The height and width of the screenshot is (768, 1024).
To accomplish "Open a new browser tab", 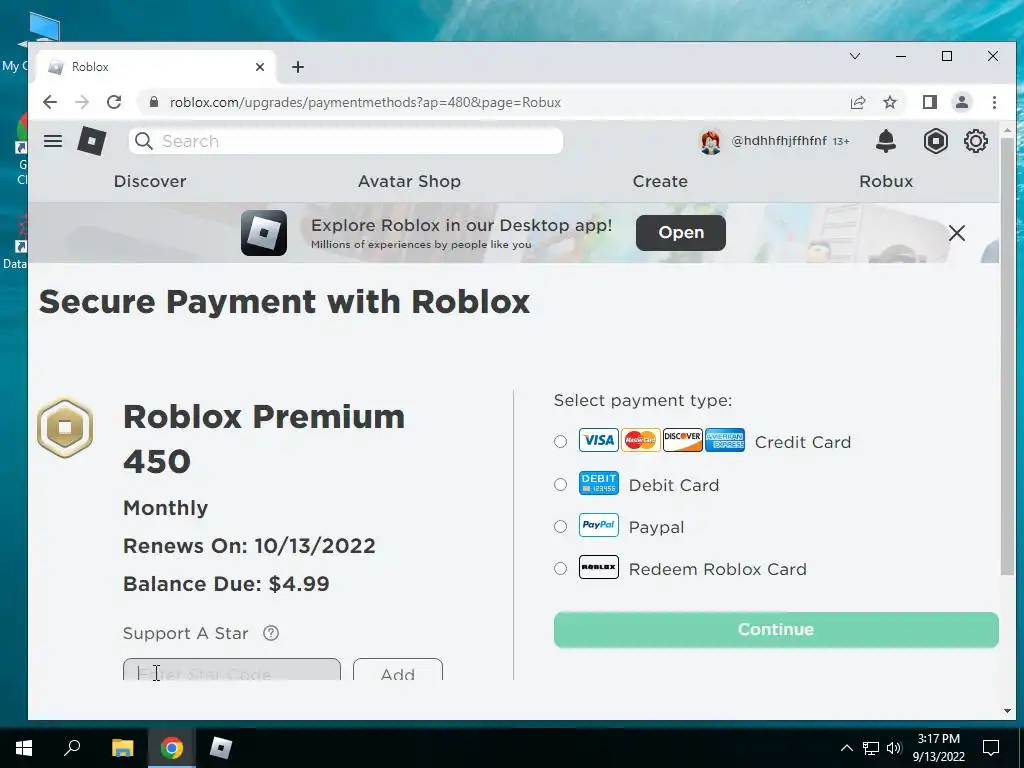I will coord(298,67).
